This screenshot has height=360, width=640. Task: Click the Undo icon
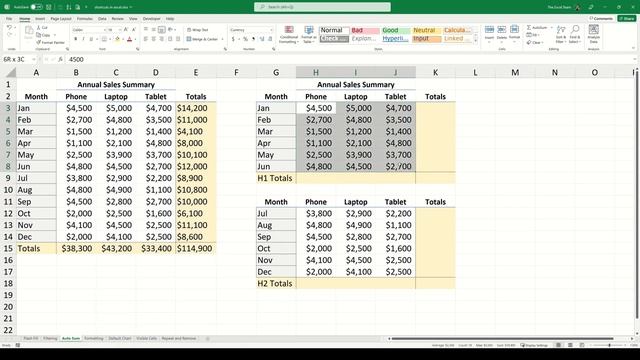click(x=9, y=27)
